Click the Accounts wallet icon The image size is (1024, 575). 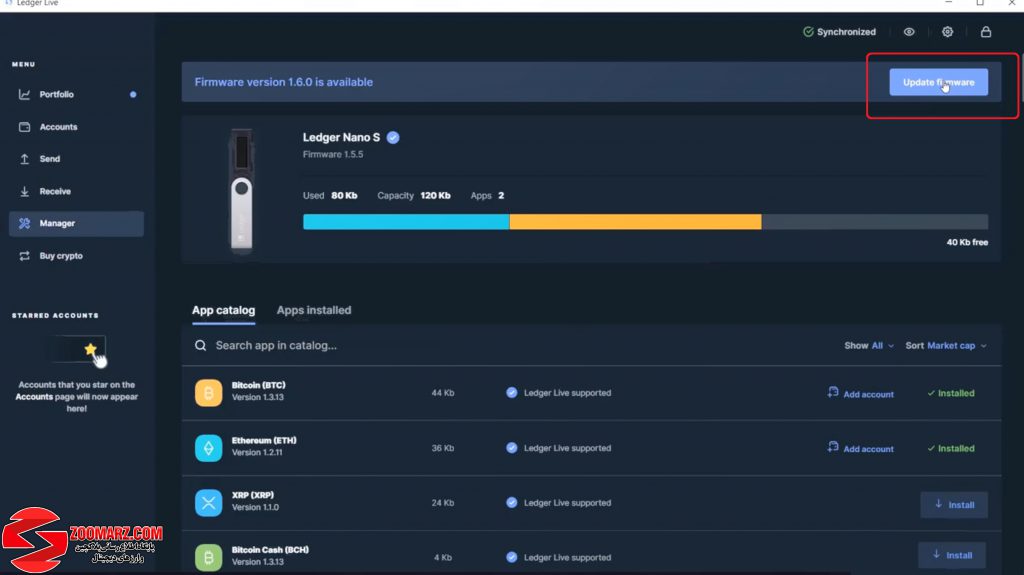click(24, 127)
